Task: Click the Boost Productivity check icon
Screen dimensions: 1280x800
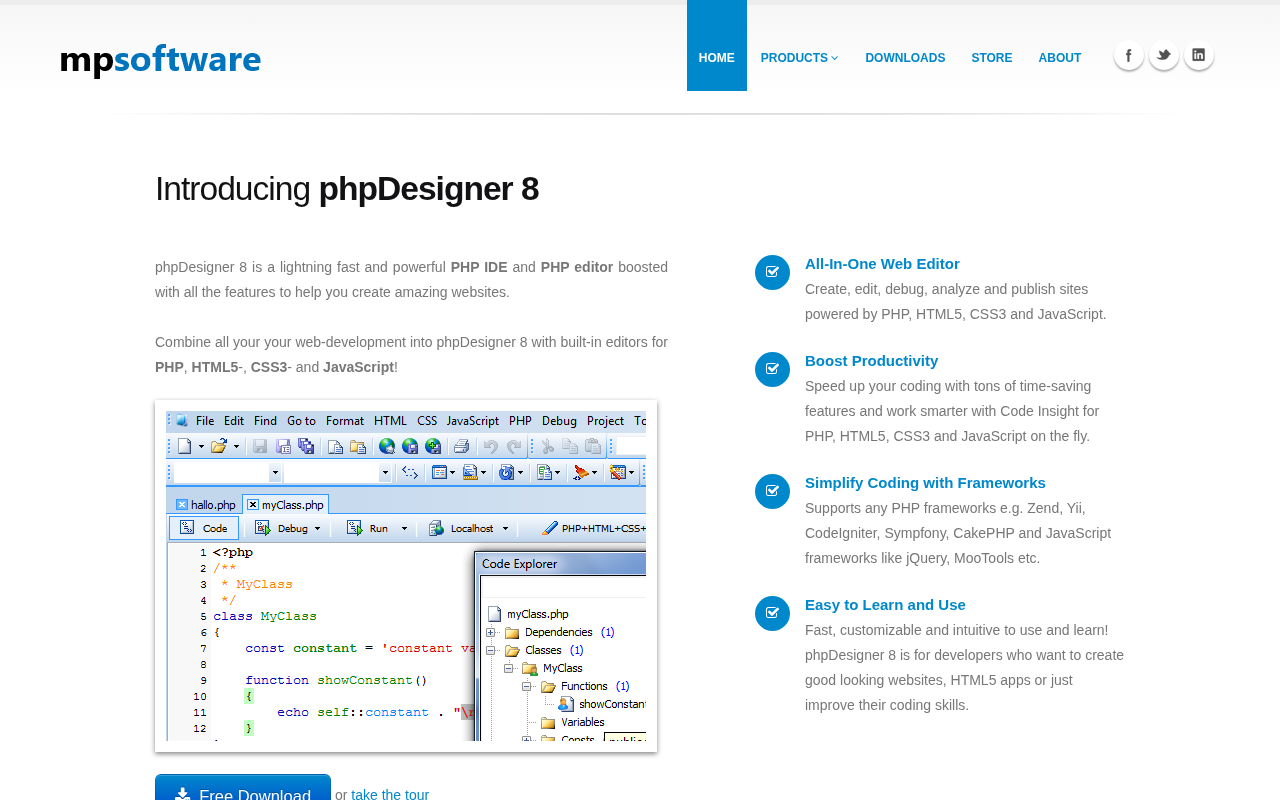Action: click(x=772, y=369)
